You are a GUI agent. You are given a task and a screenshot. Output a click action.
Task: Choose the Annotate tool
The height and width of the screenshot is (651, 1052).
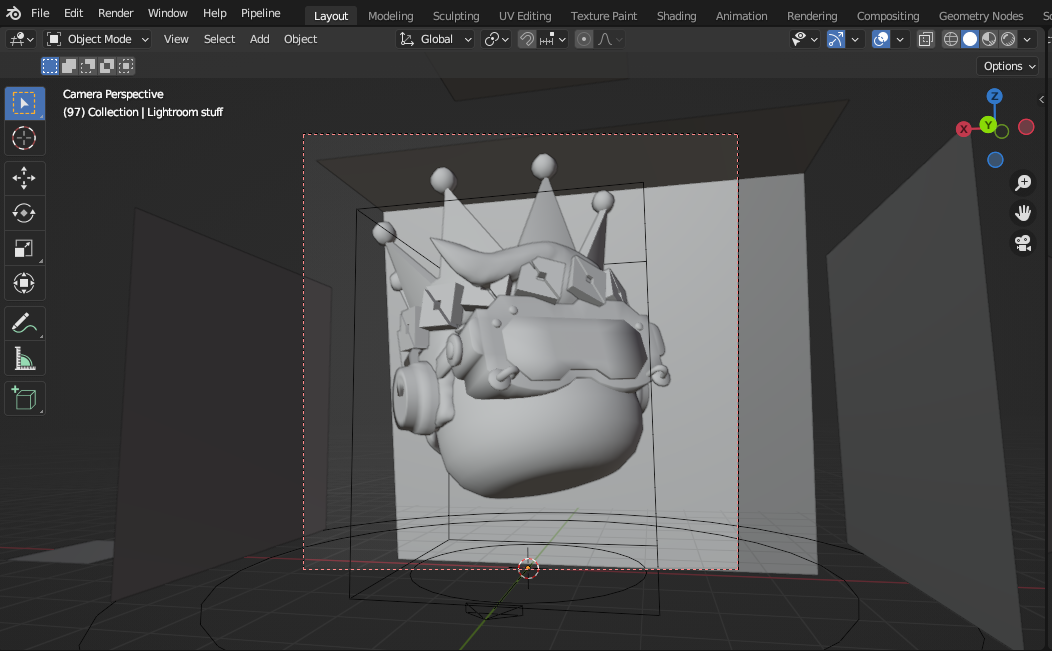[x=24, y=322]
